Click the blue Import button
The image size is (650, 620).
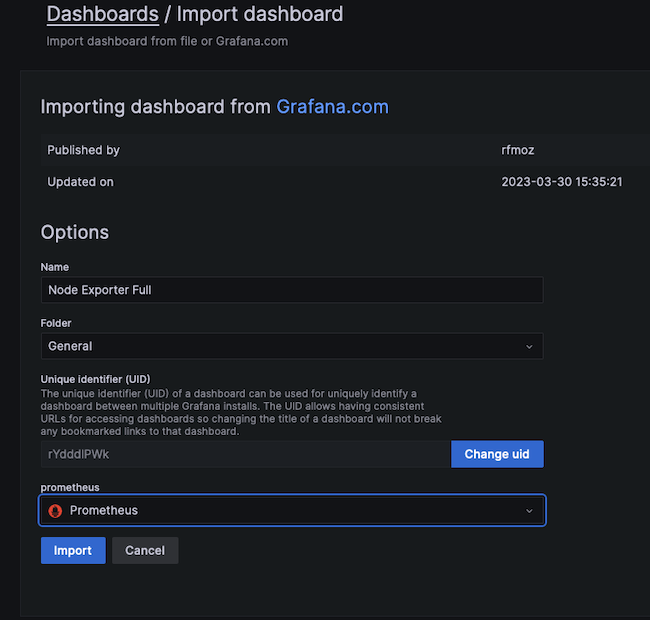point(73,550)
